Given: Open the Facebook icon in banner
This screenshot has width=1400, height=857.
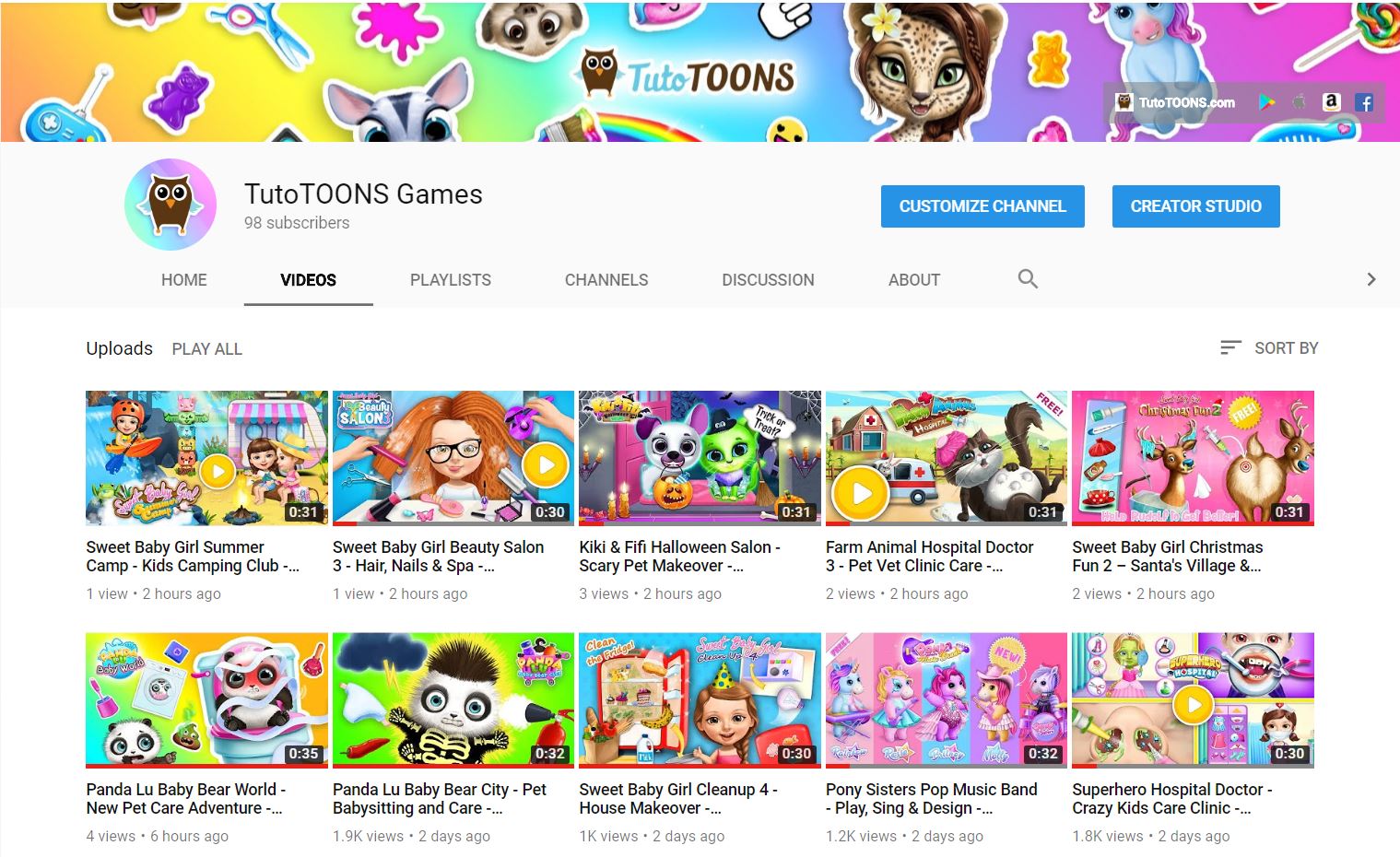Looking at the screenshot, I should click(x=1364, y=102).
